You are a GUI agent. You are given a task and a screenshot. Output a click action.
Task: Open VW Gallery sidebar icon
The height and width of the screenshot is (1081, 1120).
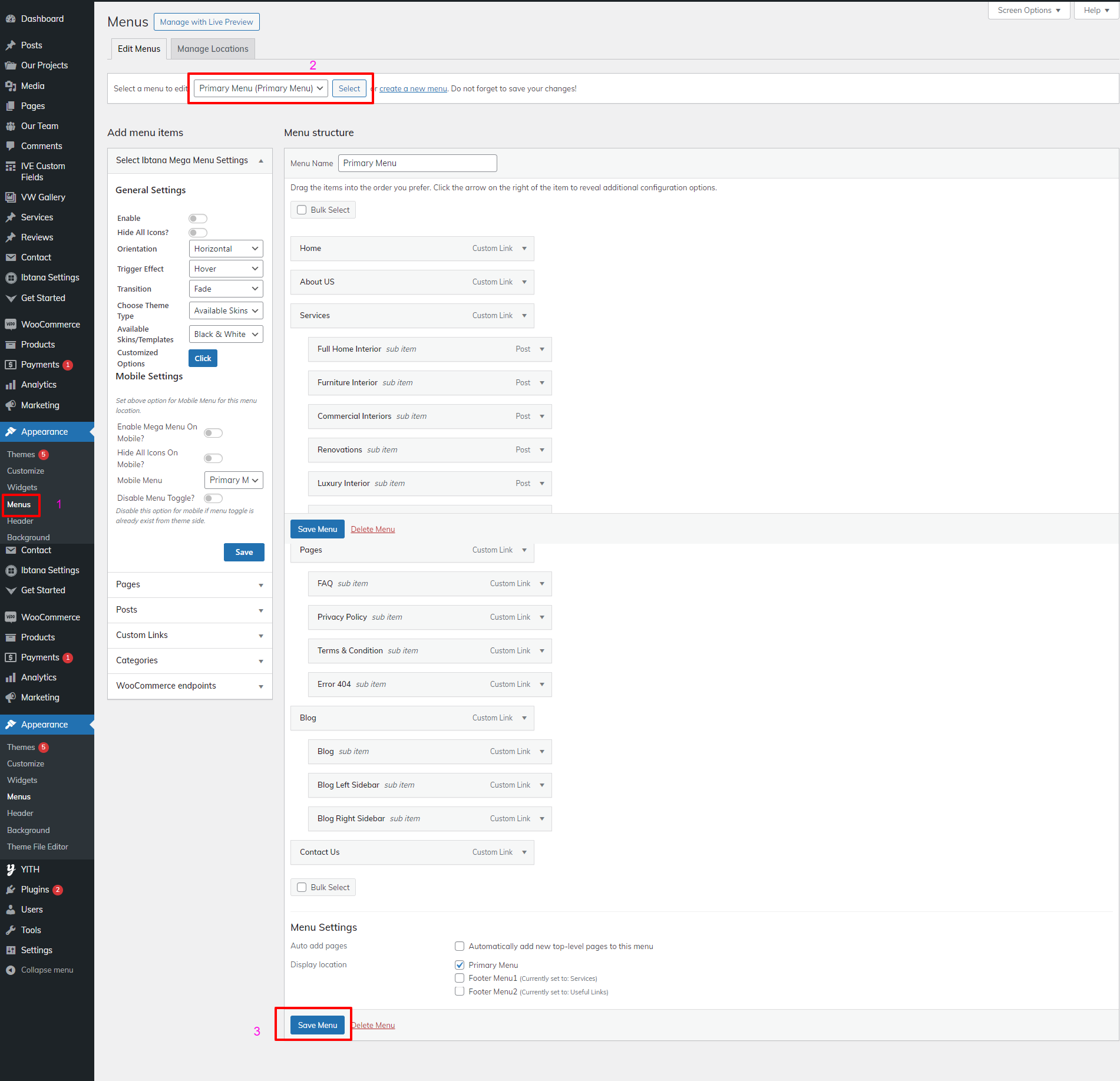11,197
